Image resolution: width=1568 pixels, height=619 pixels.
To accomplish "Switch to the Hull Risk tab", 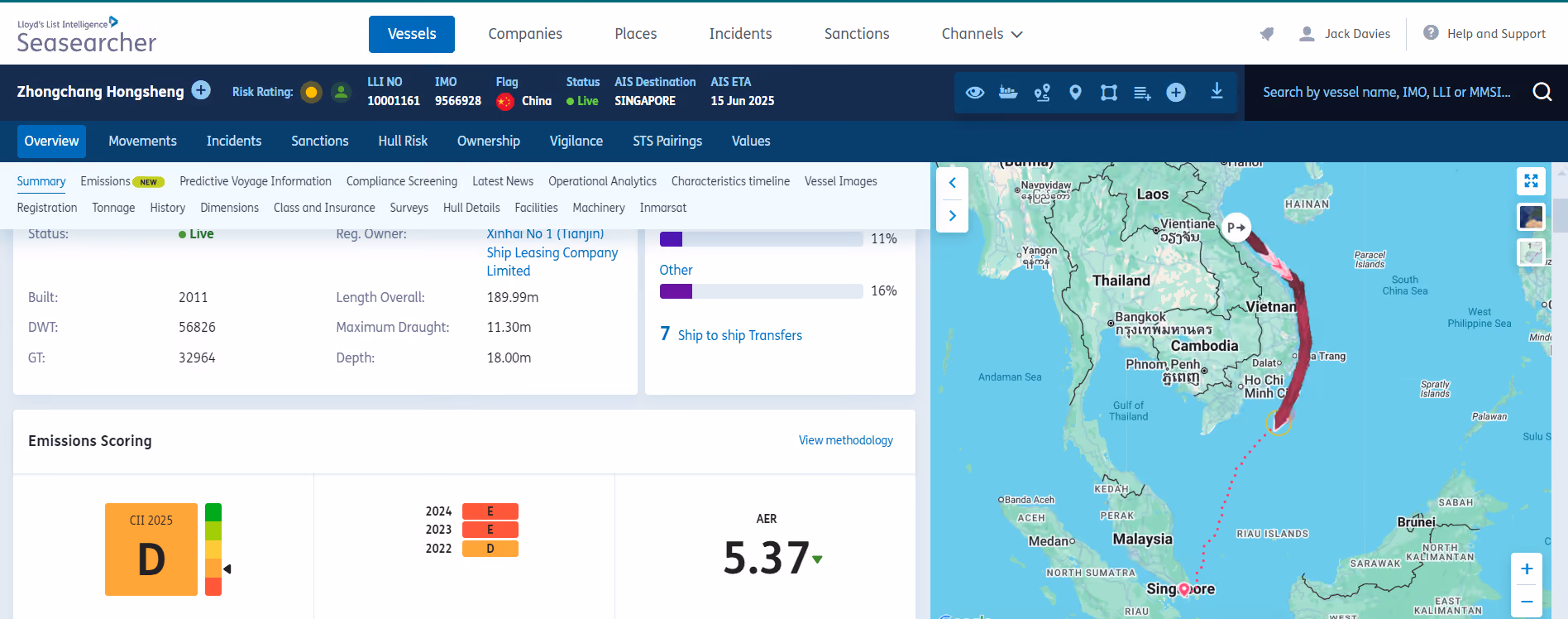I will click(x=403, y=142).
